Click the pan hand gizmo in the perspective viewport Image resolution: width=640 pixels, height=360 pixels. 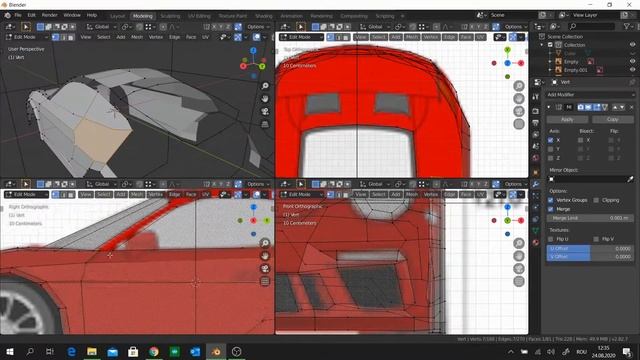click(265, 98)
